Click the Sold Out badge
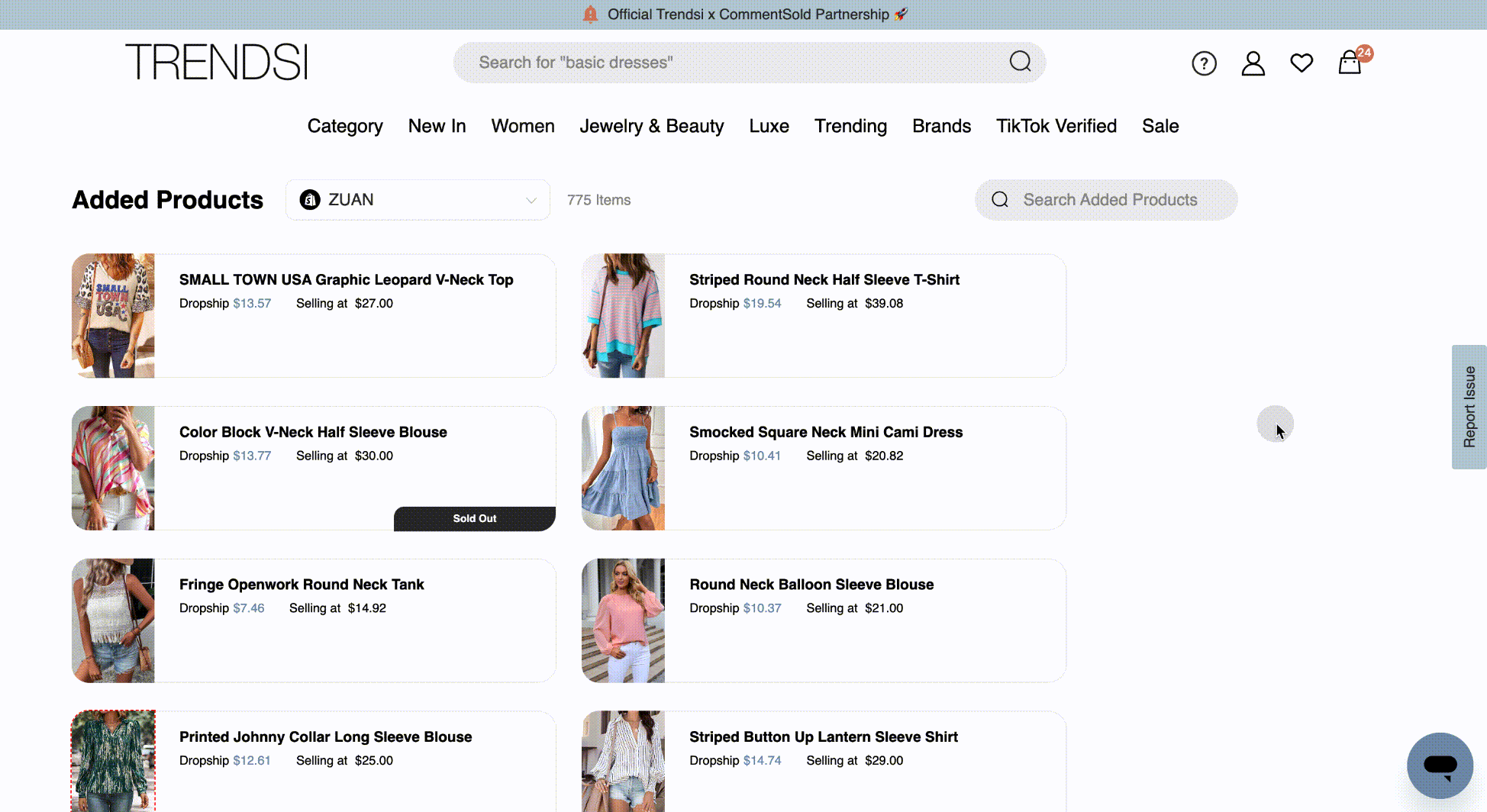 click(x=475, y=518)
